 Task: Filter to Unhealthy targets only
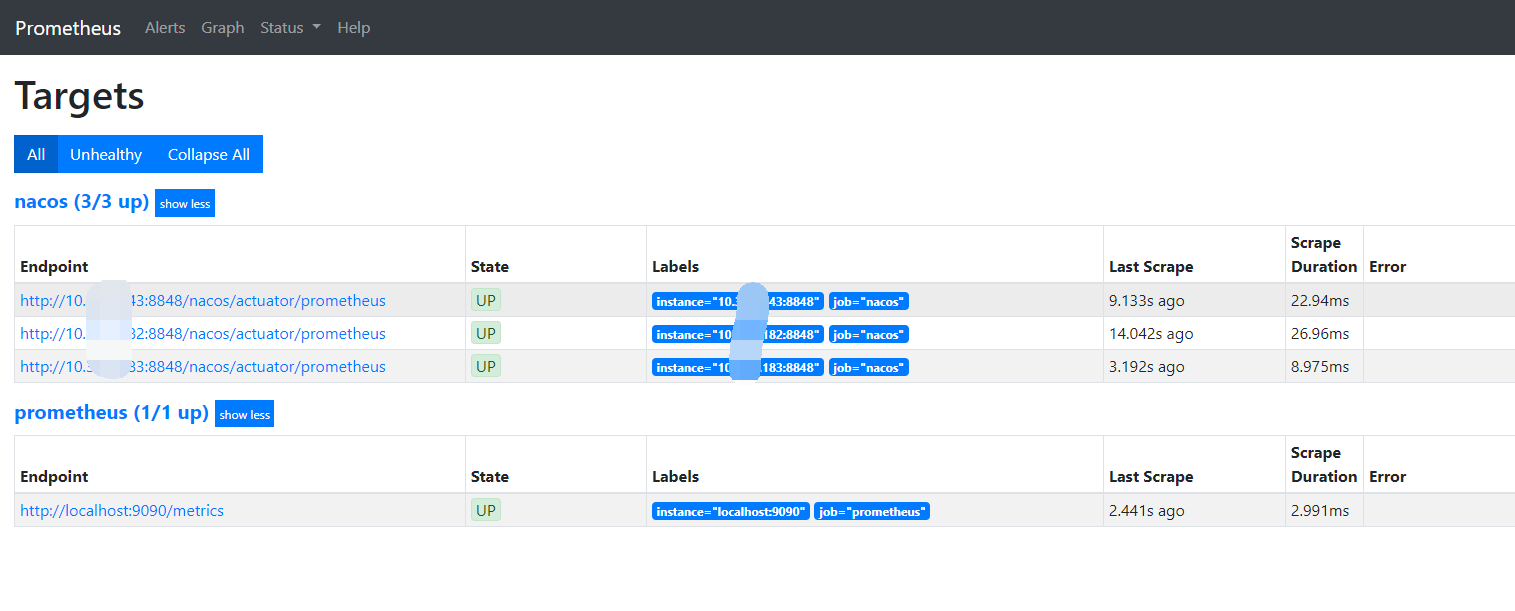pos(106,154)
